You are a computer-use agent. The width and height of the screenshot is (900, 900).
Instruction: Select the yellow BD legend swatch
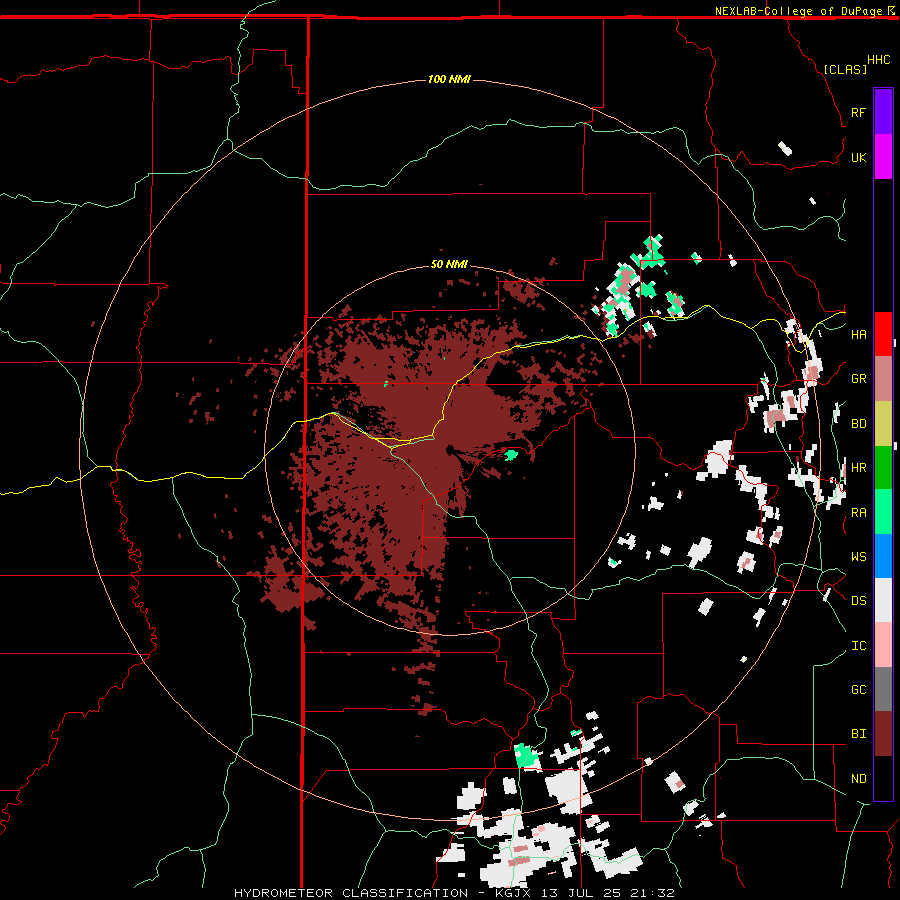(x=883, y=424)
